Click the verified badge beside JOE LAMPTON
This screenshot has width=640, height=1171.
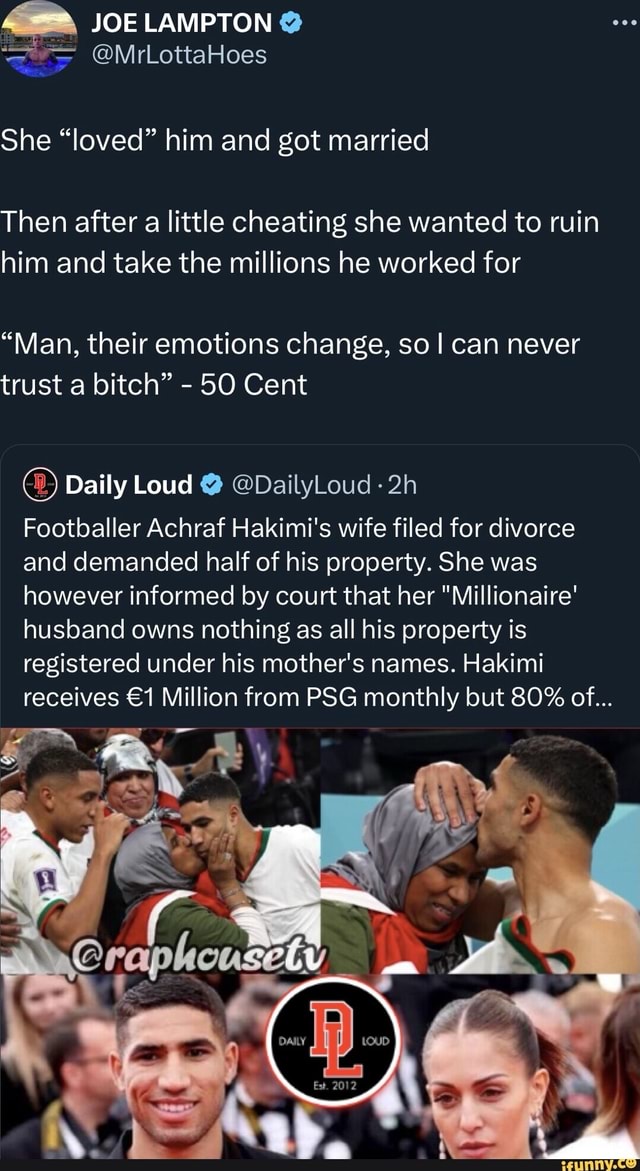coord(291,22)
